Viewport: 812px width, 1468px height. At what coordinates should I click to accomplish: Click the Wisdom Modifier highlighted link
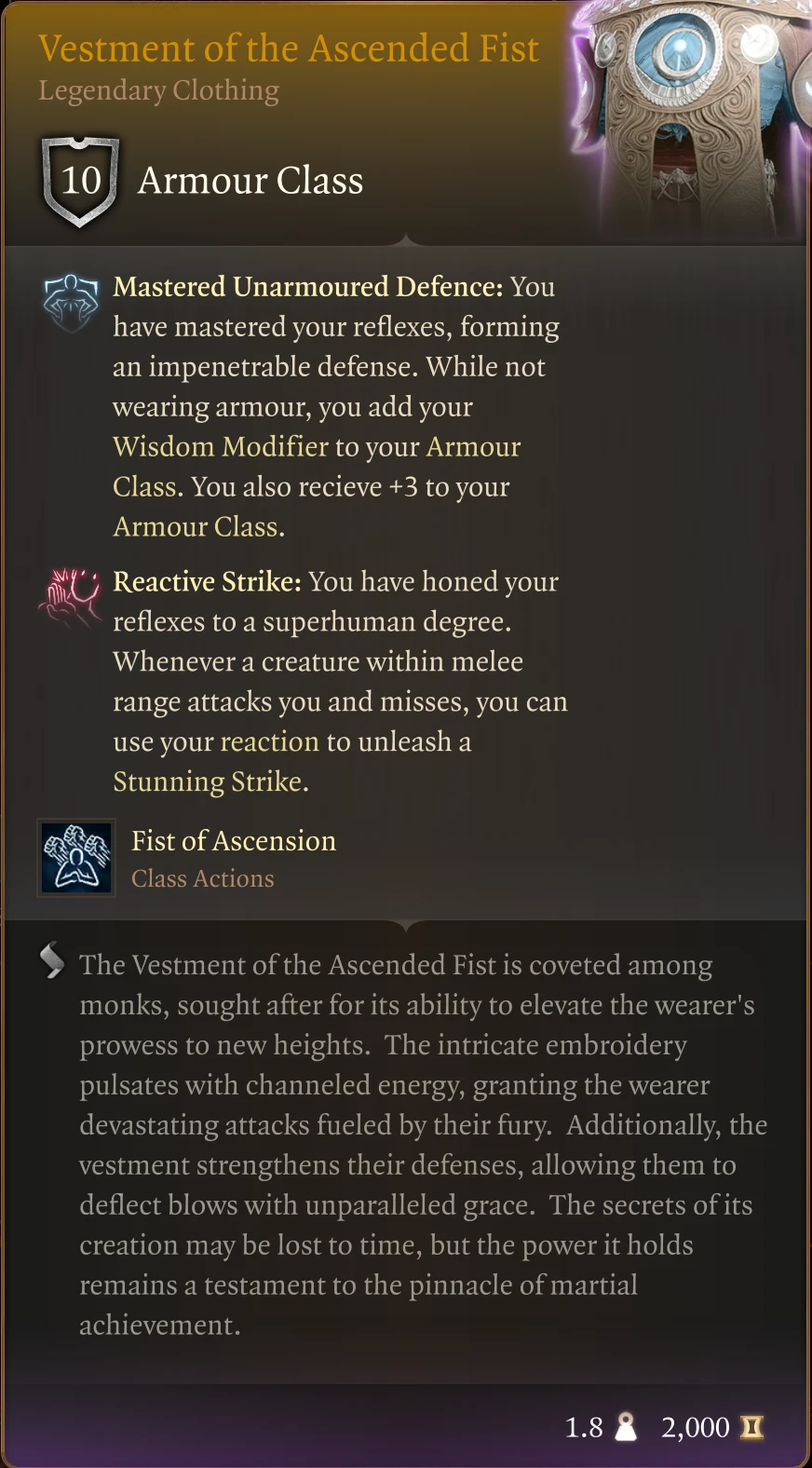221,447
